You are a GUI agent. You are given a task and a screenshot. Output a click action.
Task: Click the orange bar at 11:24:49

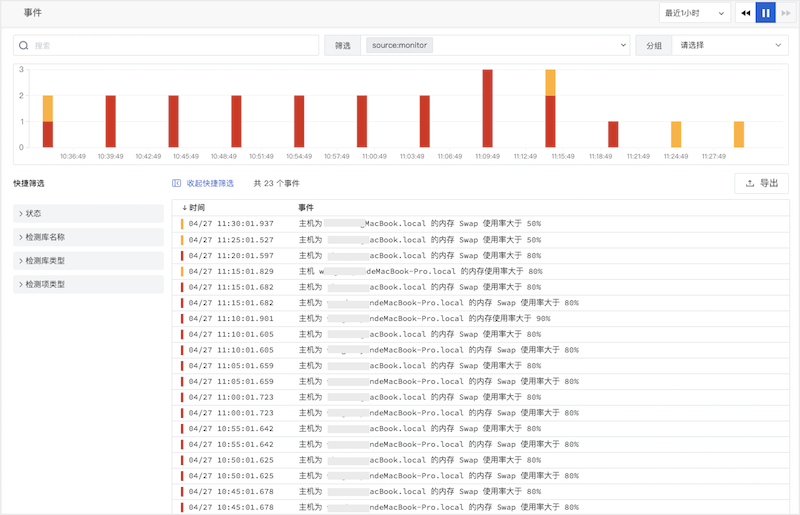point(676,134)
